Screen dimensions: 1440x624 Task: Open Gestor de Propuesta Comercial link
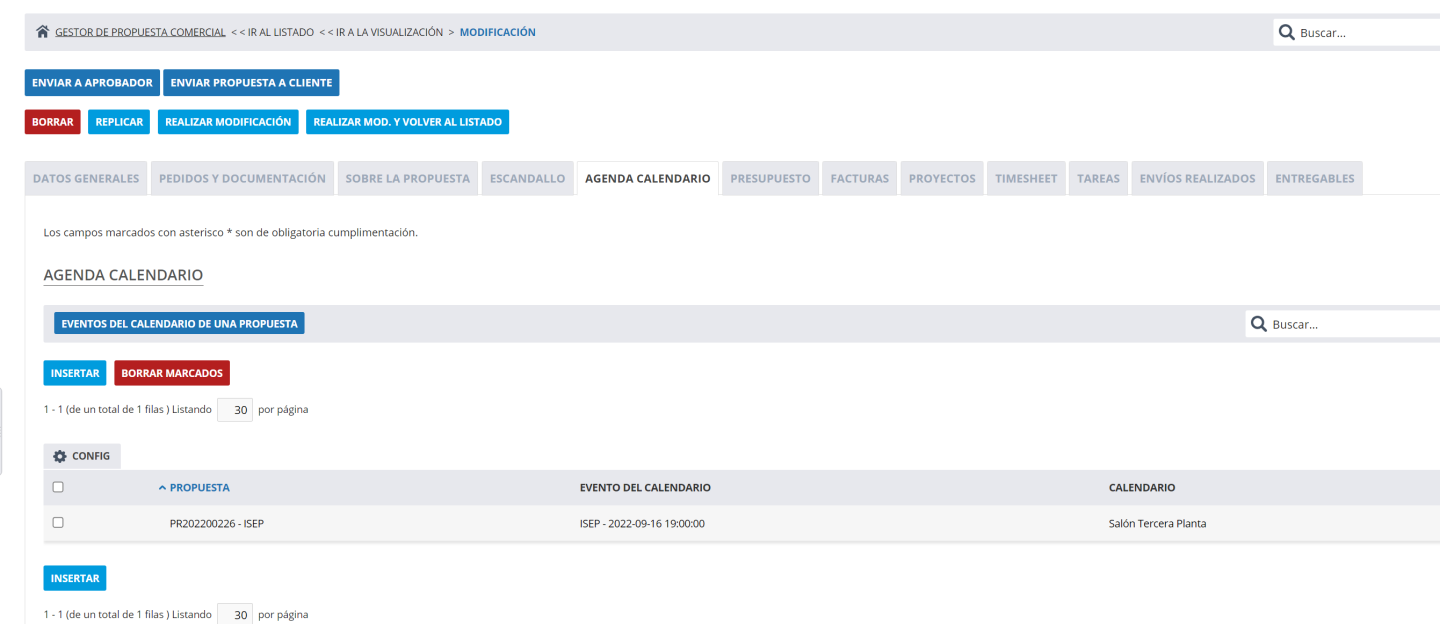pyautogui.click(x=140, y=32)
